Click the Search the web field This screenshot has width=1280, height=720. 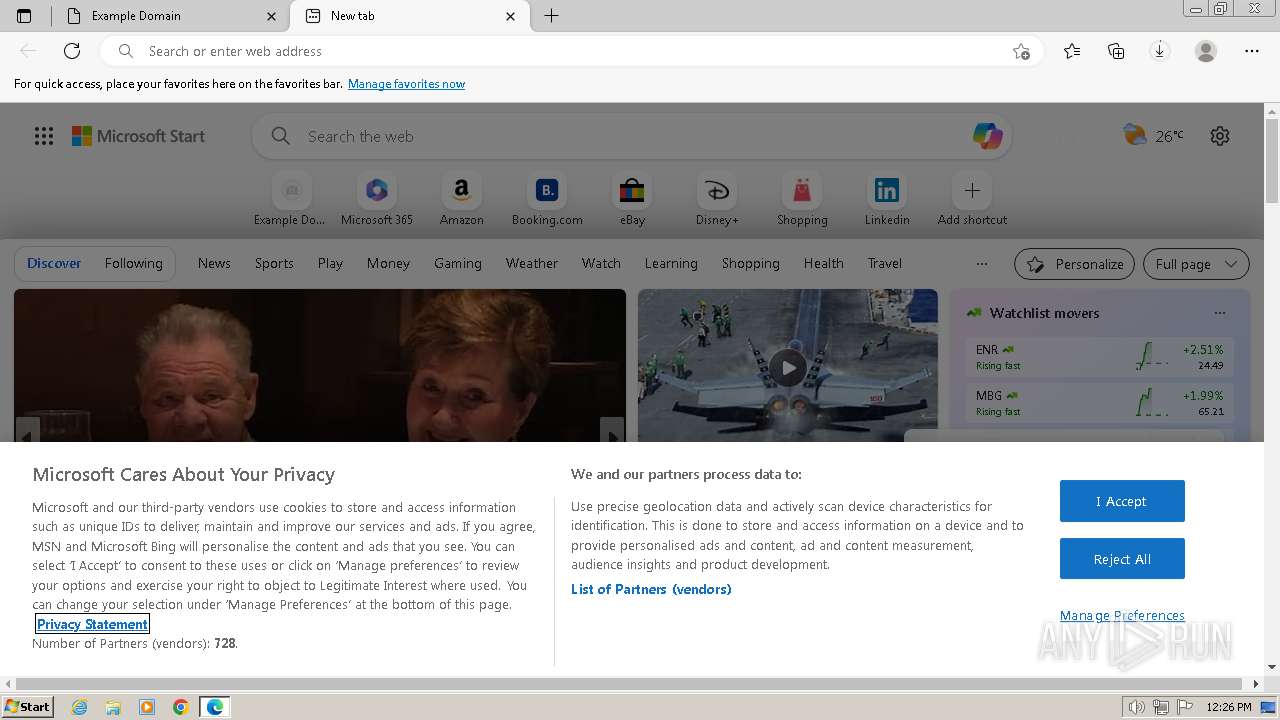(632, 136)
